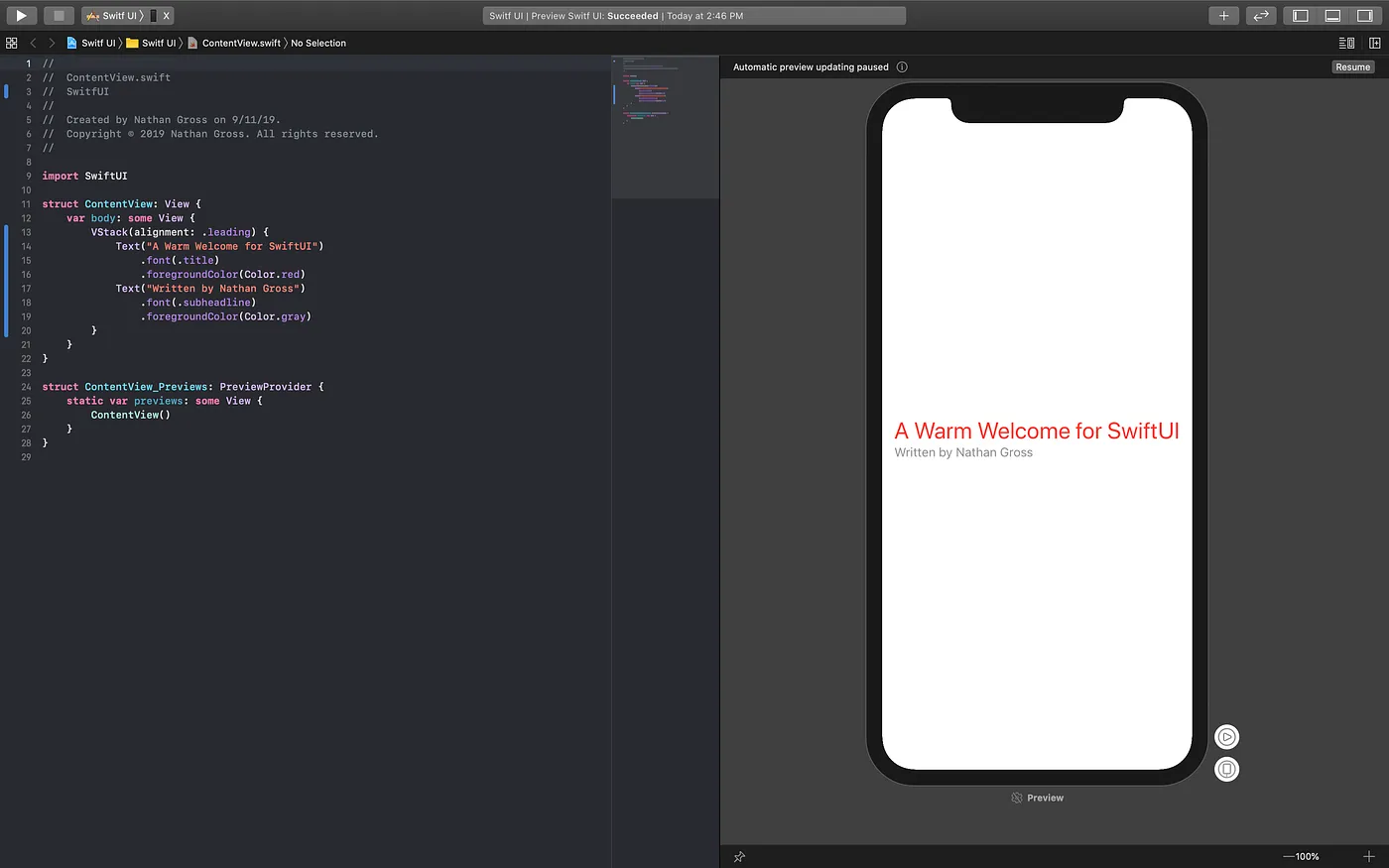Viewport: 1389px width, 868px height.
Task: Toggle live preview with the play button
Action: (1226, 736)
